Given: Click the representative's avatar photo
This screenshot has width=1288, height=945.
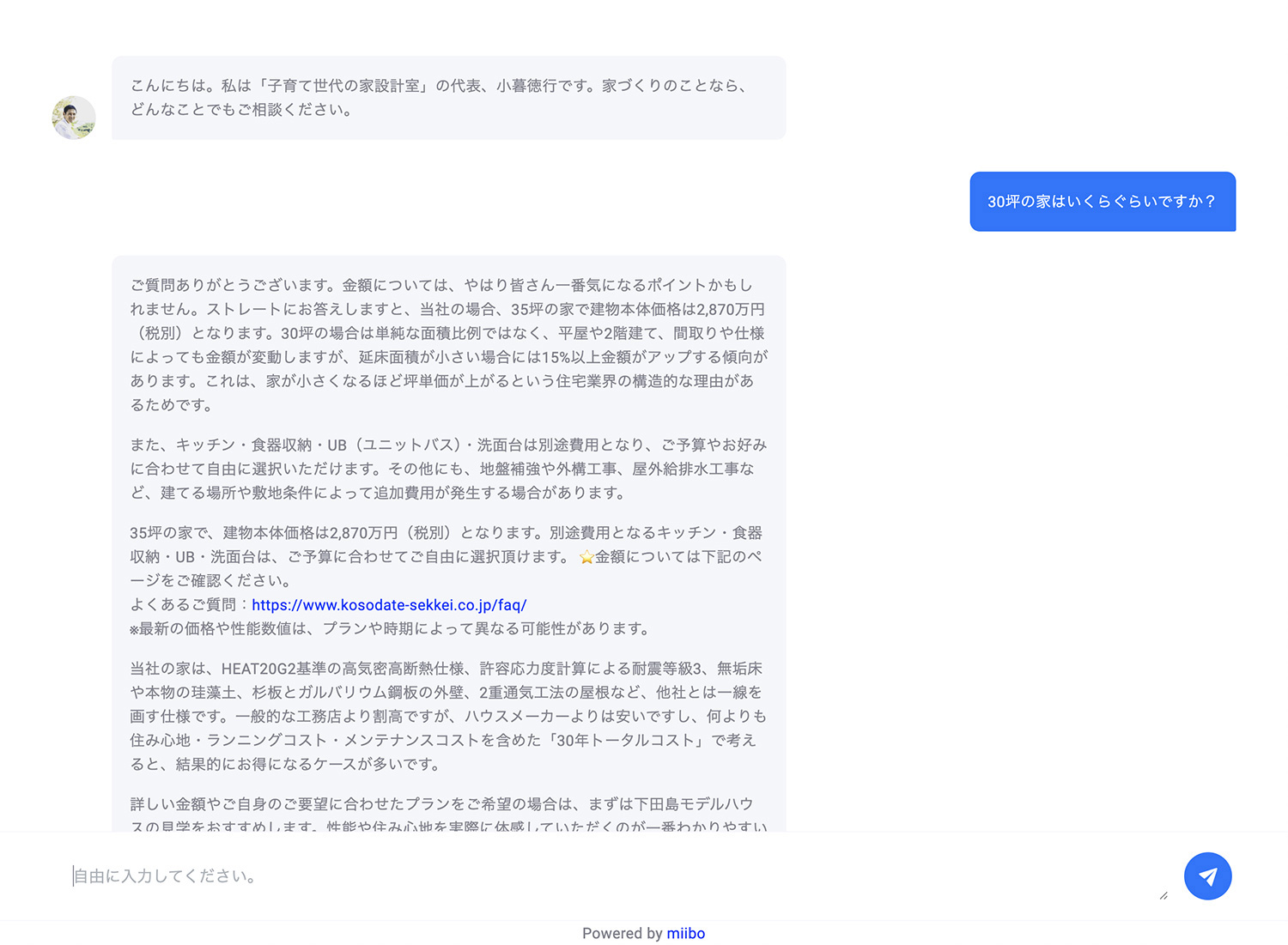Looking at the screenshot, I should point(74,118).
